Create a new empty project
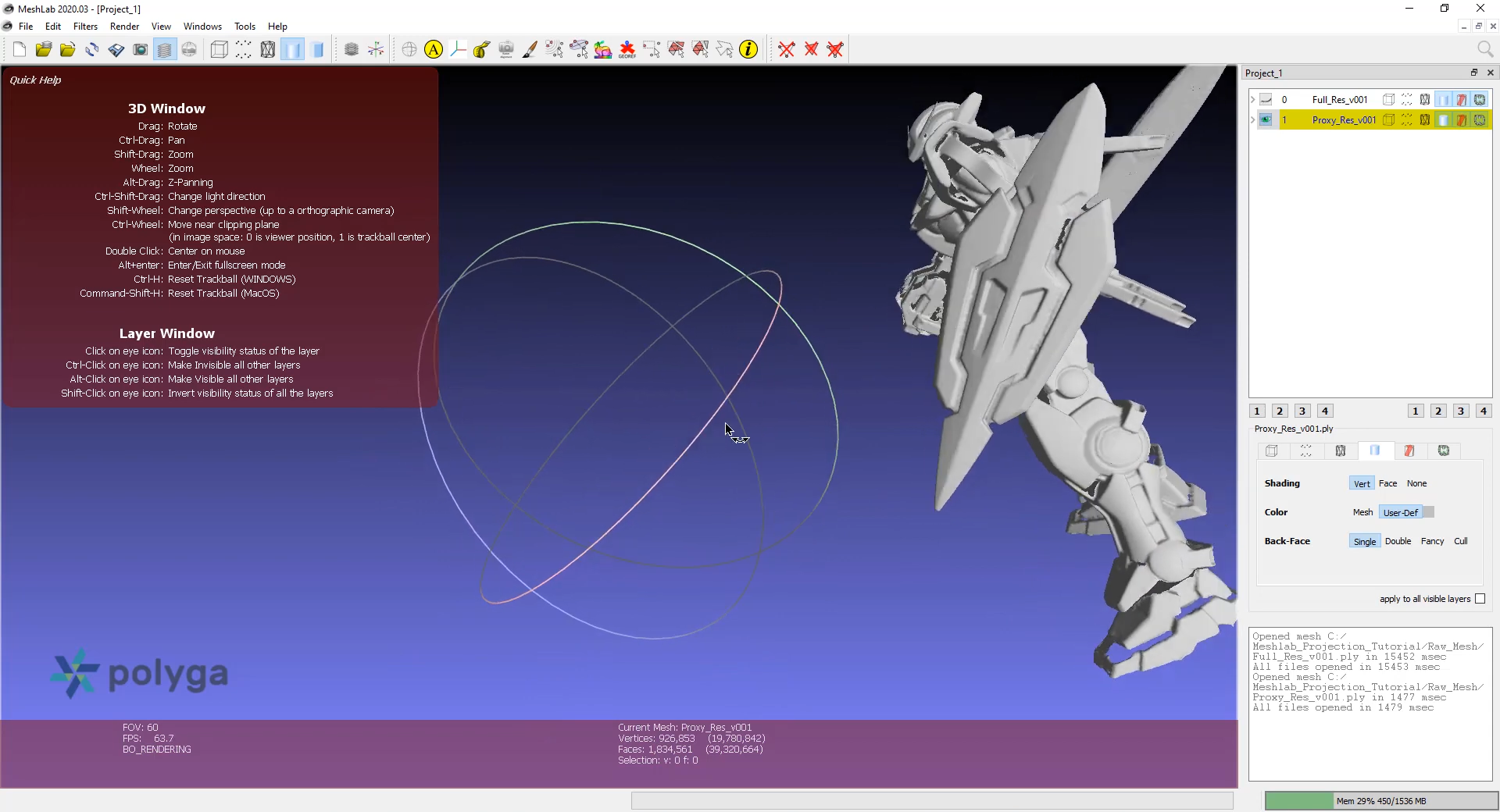This screenshot has height=812, width=1500. (20, 50)
